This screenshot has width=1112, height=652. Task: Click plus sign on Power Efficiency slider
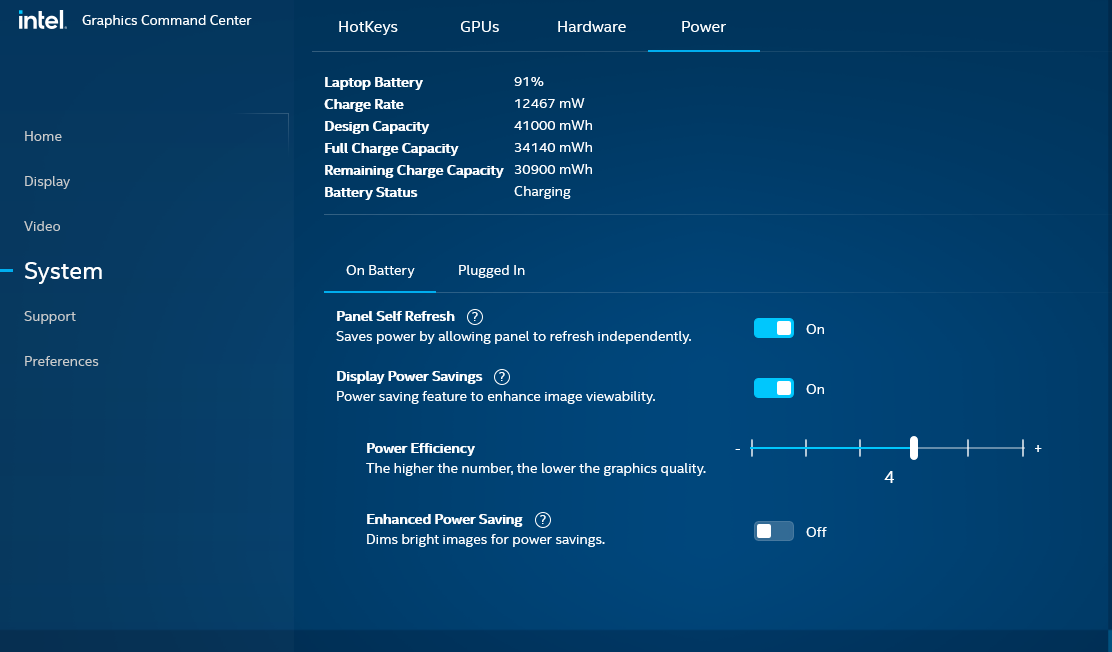[x=1038, y=449]
